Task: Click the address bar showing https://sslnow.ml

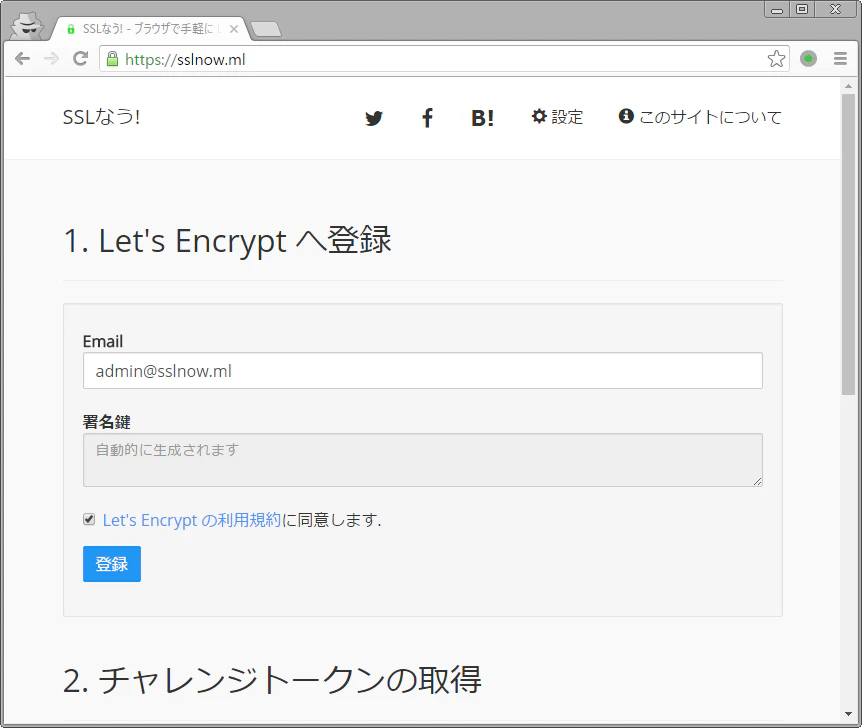Action: (x=444, y=59)
